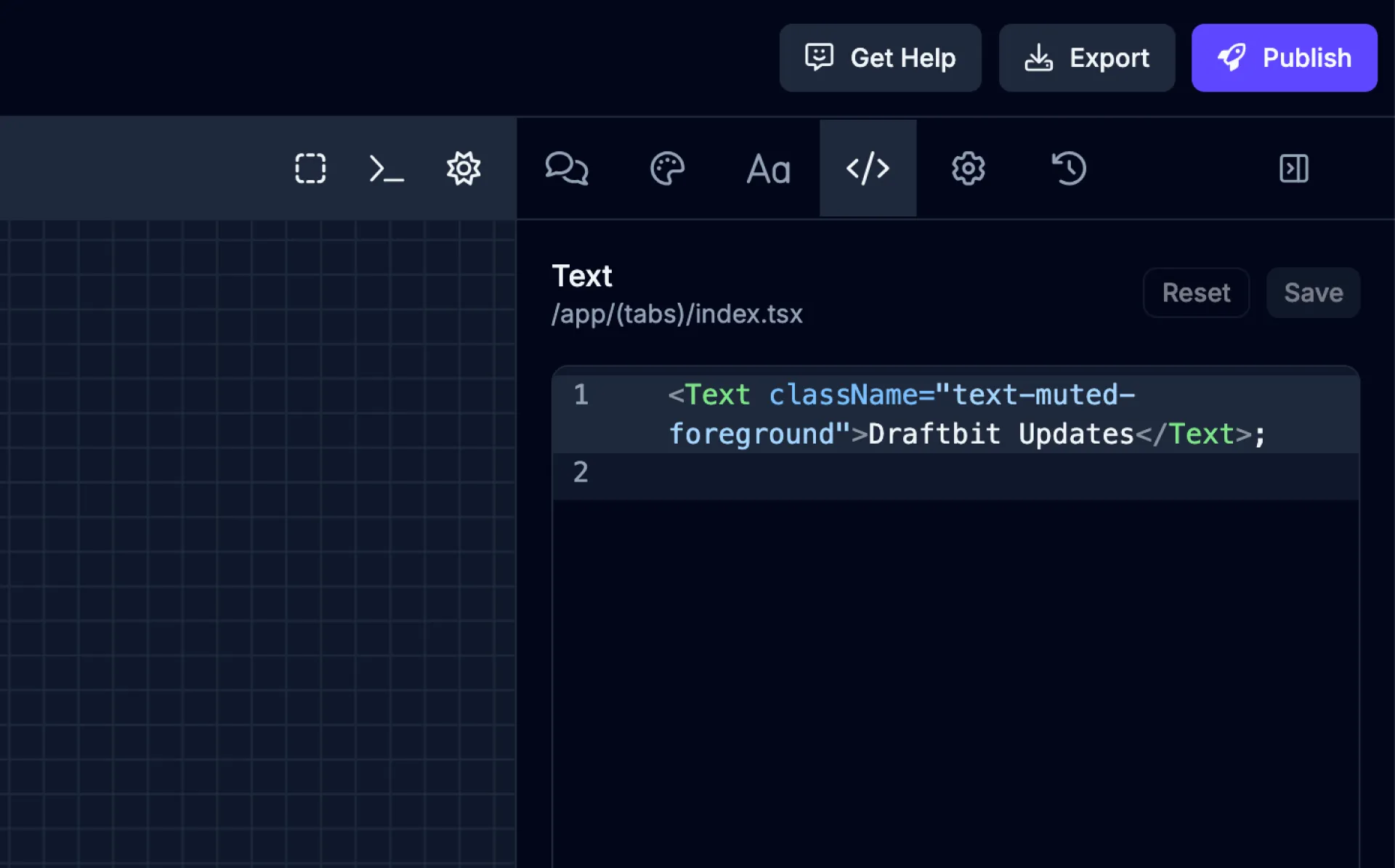
Task: Collapse the right sidebar panel
Action: click(1293, 169)
